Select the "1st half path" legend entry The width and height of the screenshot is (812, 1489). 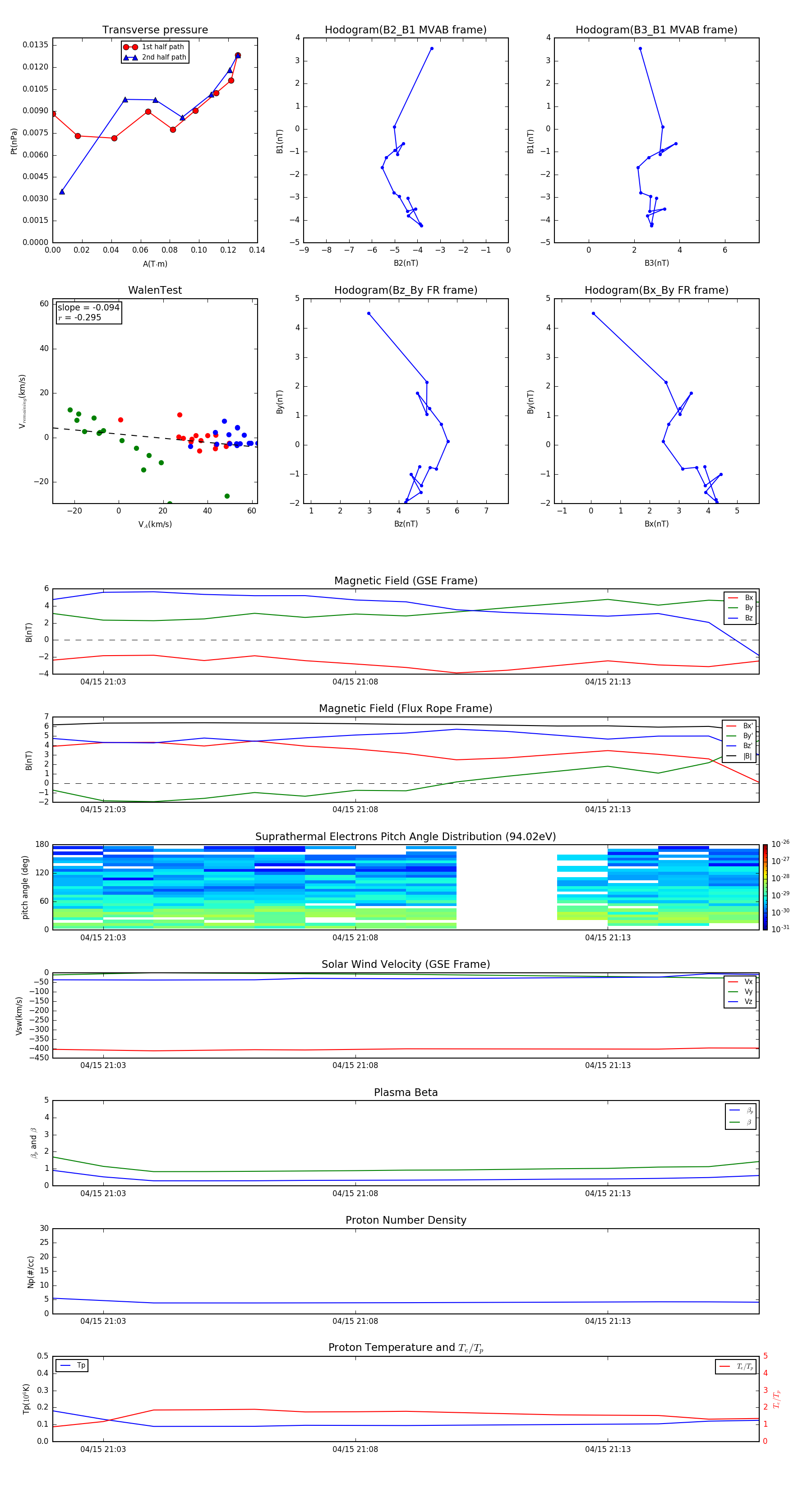point(154,47)
